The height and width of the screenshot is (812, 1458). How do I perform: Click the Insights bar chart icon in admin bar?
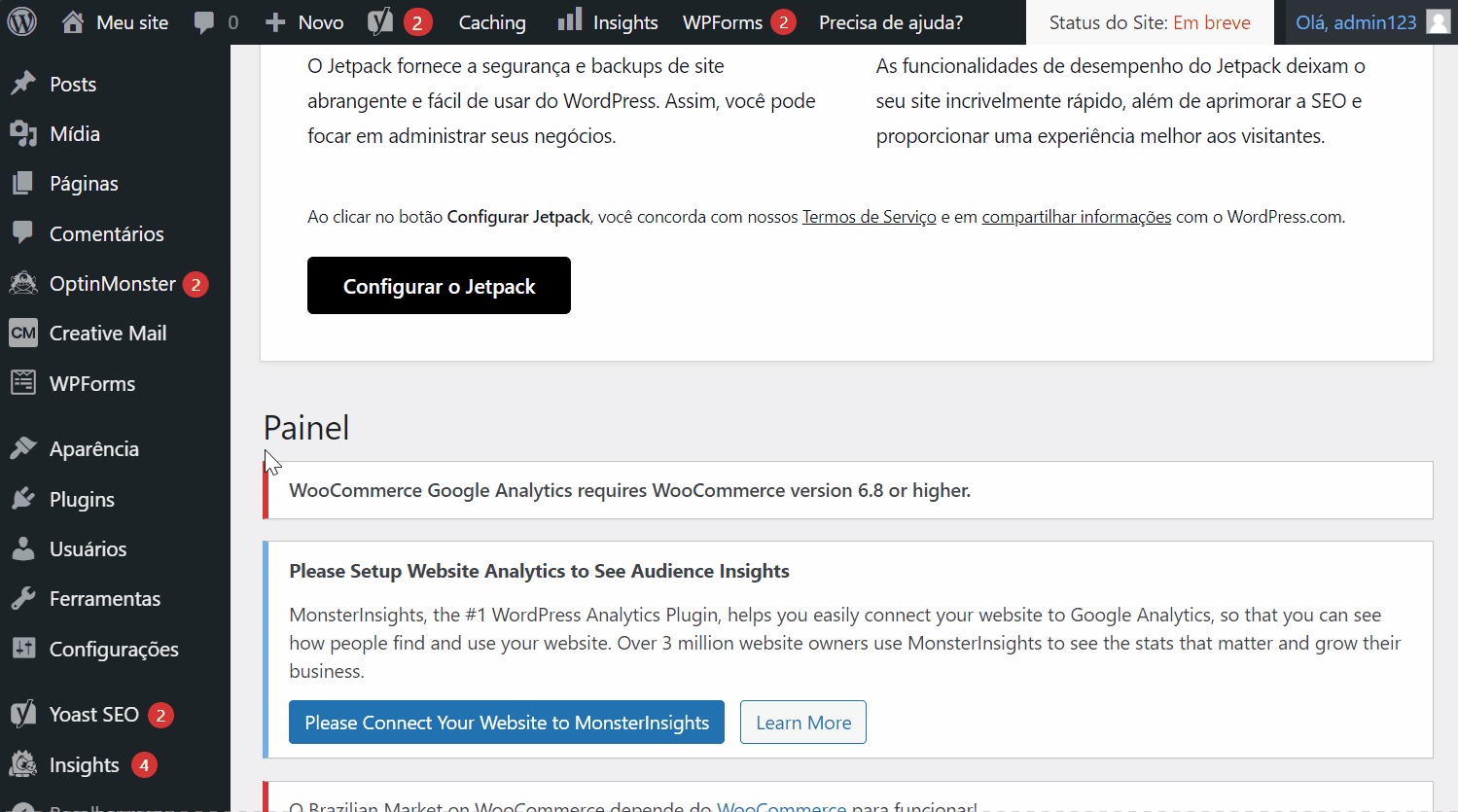tap(570, 19)
